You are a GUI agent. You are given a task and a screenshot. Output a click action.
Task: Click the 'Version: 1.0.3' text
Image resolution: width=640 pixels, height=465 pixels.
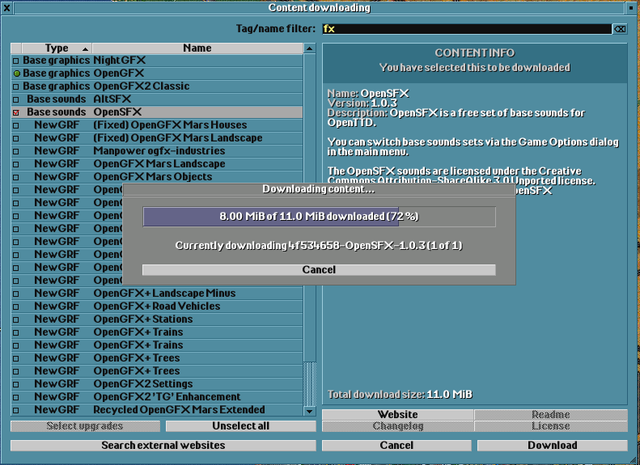click(x=362, y=103)
